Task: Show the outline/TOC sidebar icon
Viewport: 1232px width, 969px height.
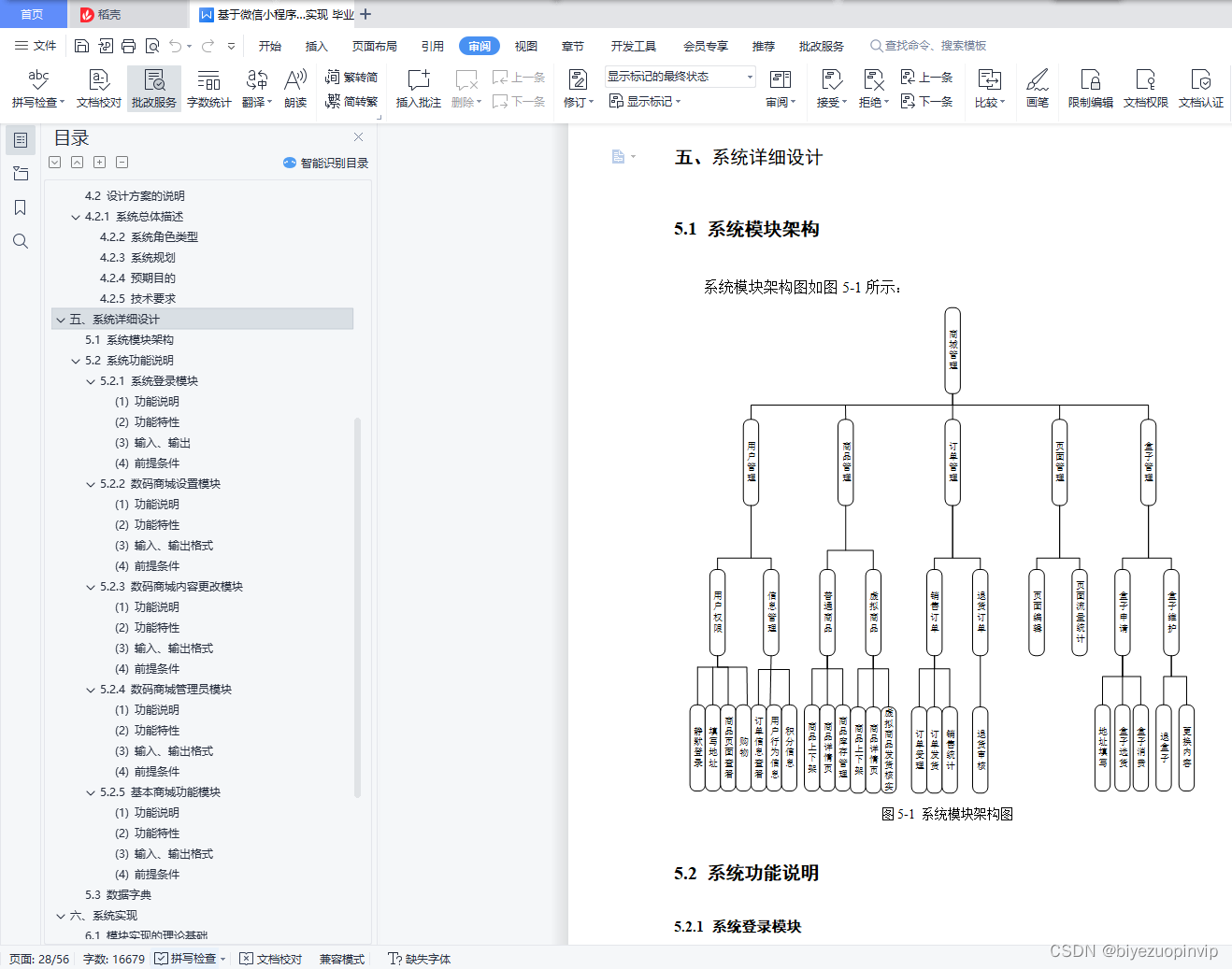Action: tap(21, 140)
